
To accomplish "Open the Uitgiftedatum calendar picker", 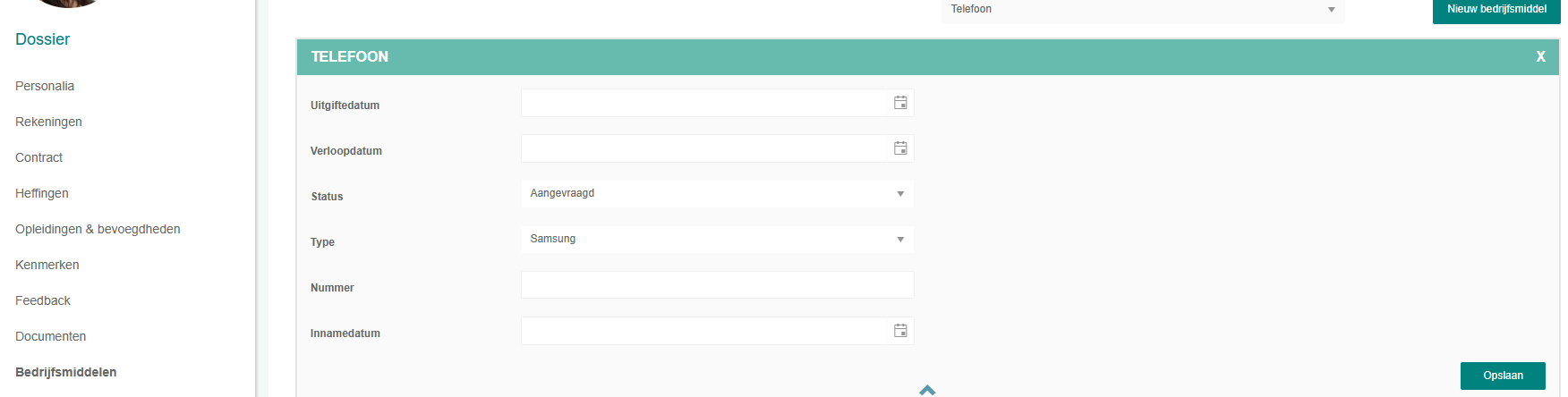I will point(900,103).
